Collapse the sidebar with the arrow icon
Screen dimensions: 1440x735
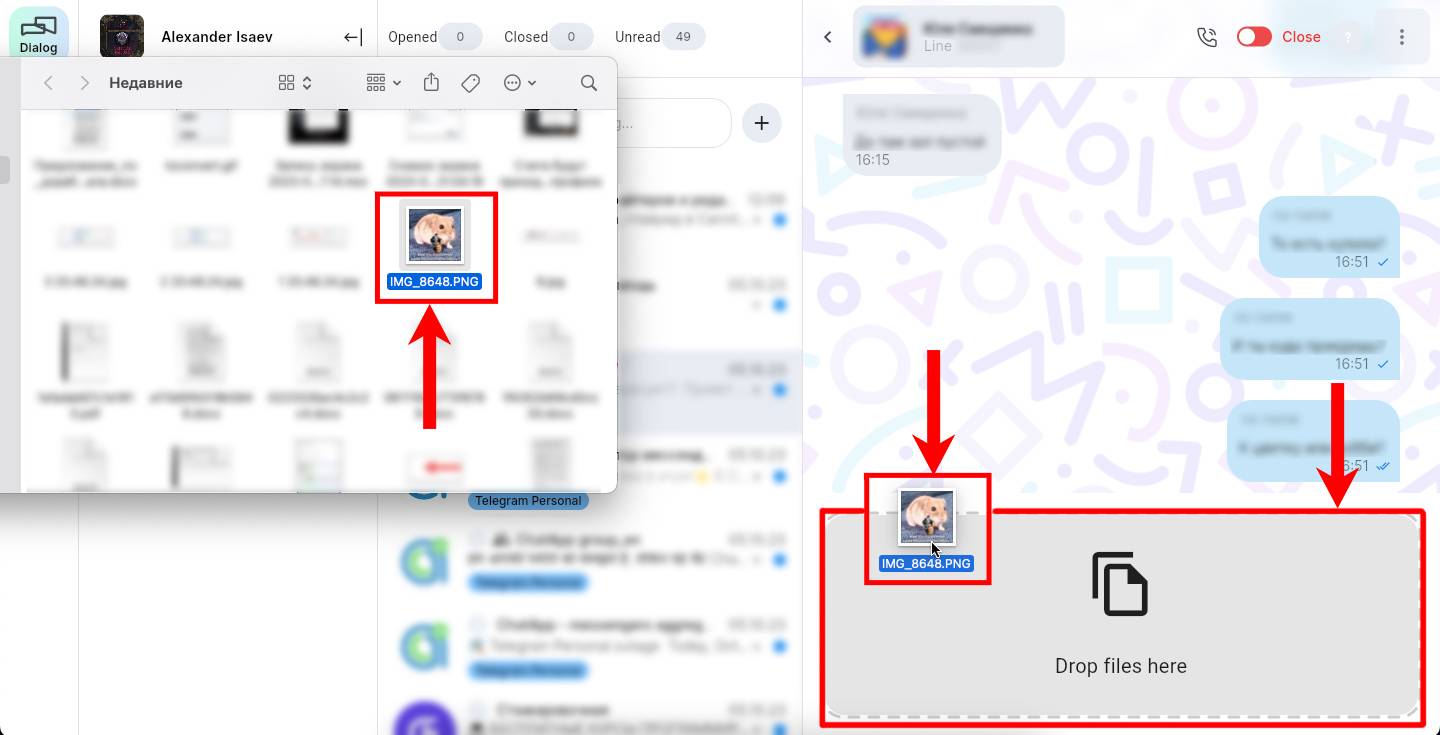352,37
